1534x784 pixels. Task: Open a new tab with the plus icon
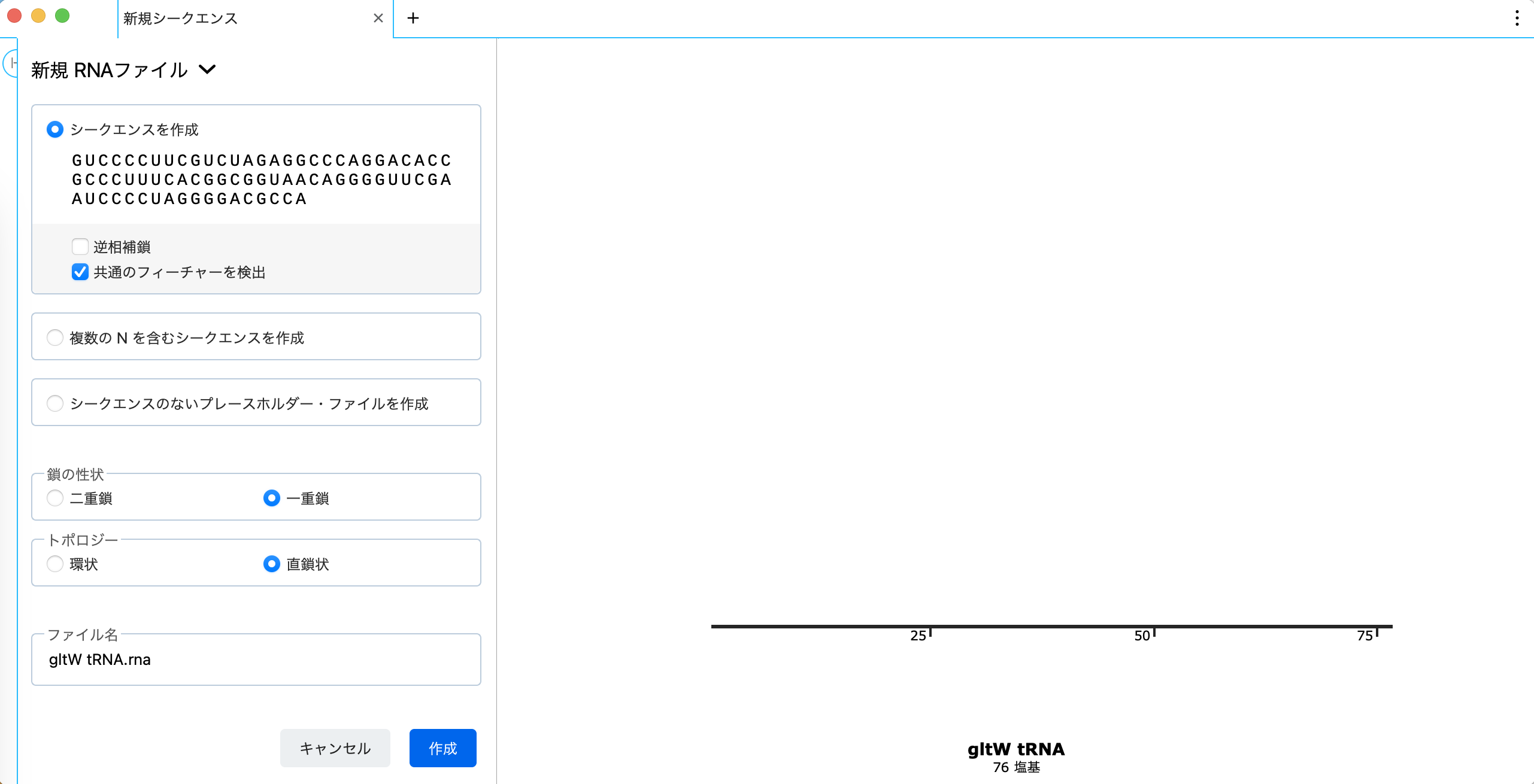[x=413, y=19]
